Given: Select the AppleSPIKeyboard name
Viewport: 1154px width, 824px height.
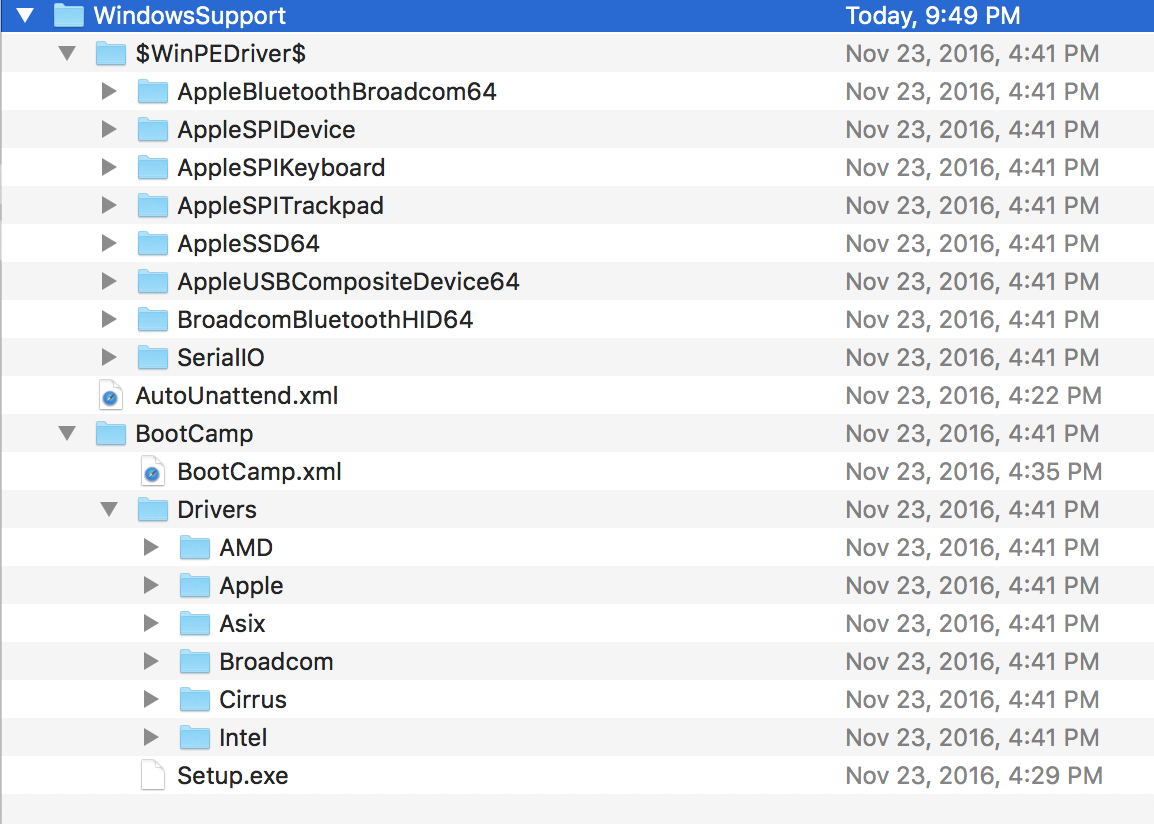Looking at the screenshot, I should click(281, 167).
